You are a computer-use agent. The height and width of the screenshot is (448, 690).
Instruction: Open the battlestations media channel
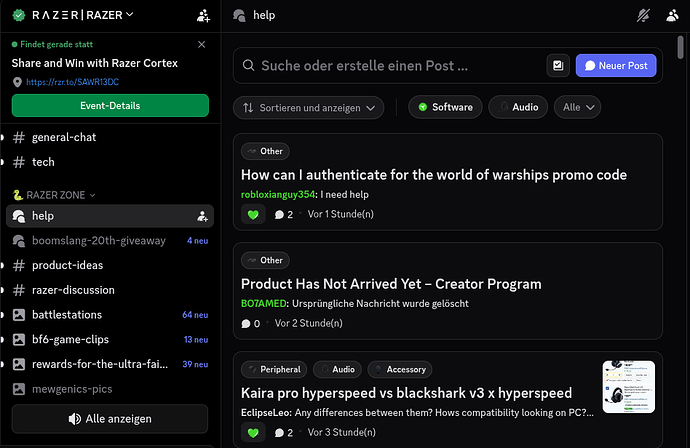(110, 315)
